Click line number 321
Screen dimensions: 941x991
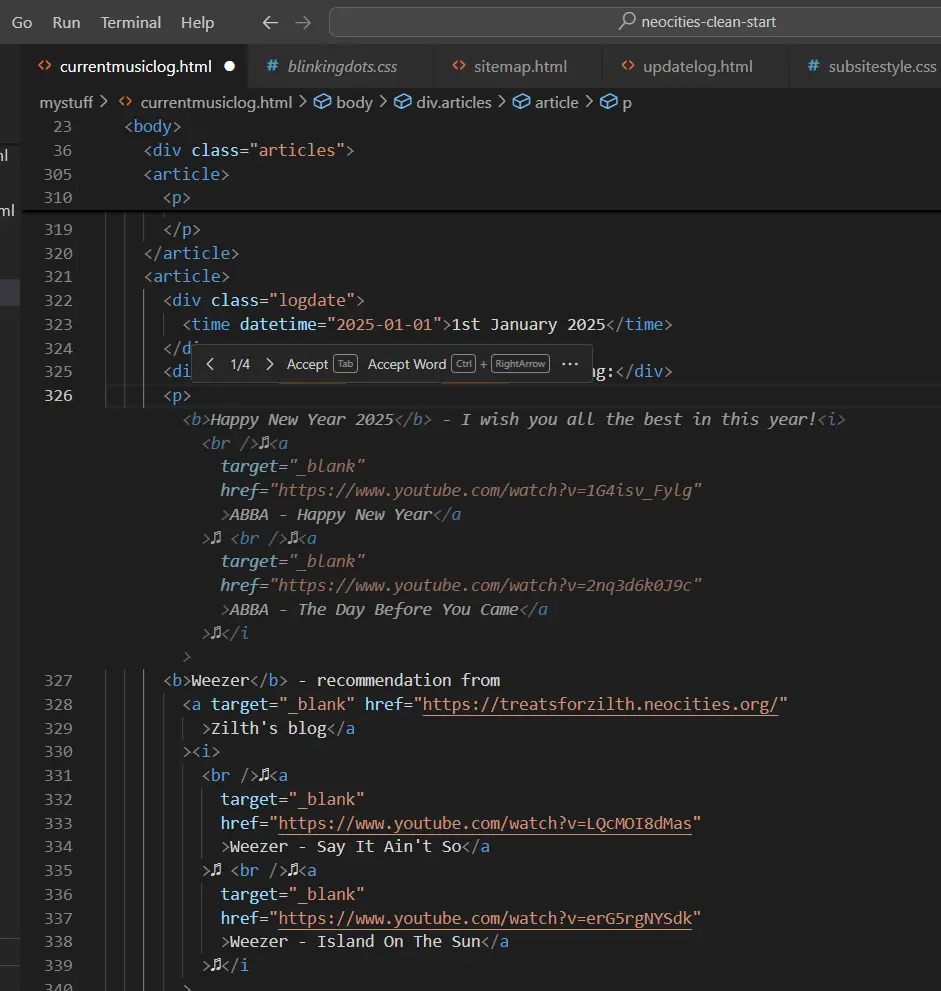click(58, 277)
